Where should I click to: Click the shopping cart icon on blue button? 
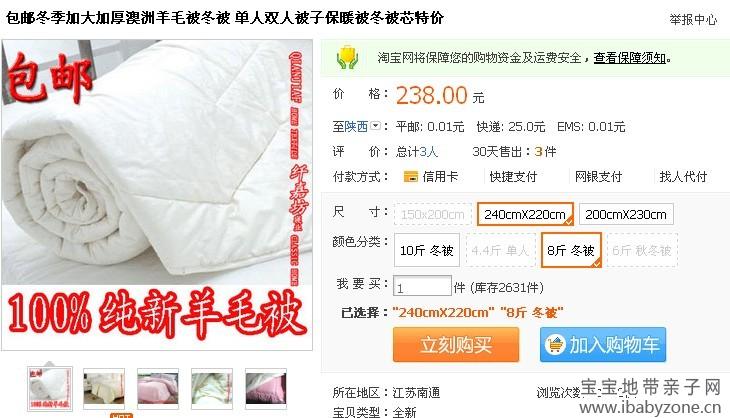pyautogui.click(x=555, y=345)
